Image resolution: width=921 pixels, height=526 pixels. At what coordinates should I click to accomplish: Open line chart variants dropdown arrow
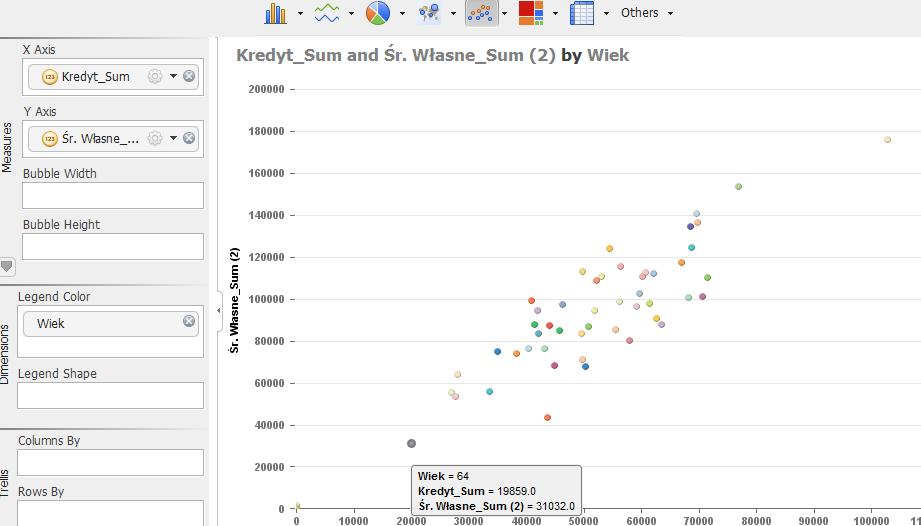[351, 13]
